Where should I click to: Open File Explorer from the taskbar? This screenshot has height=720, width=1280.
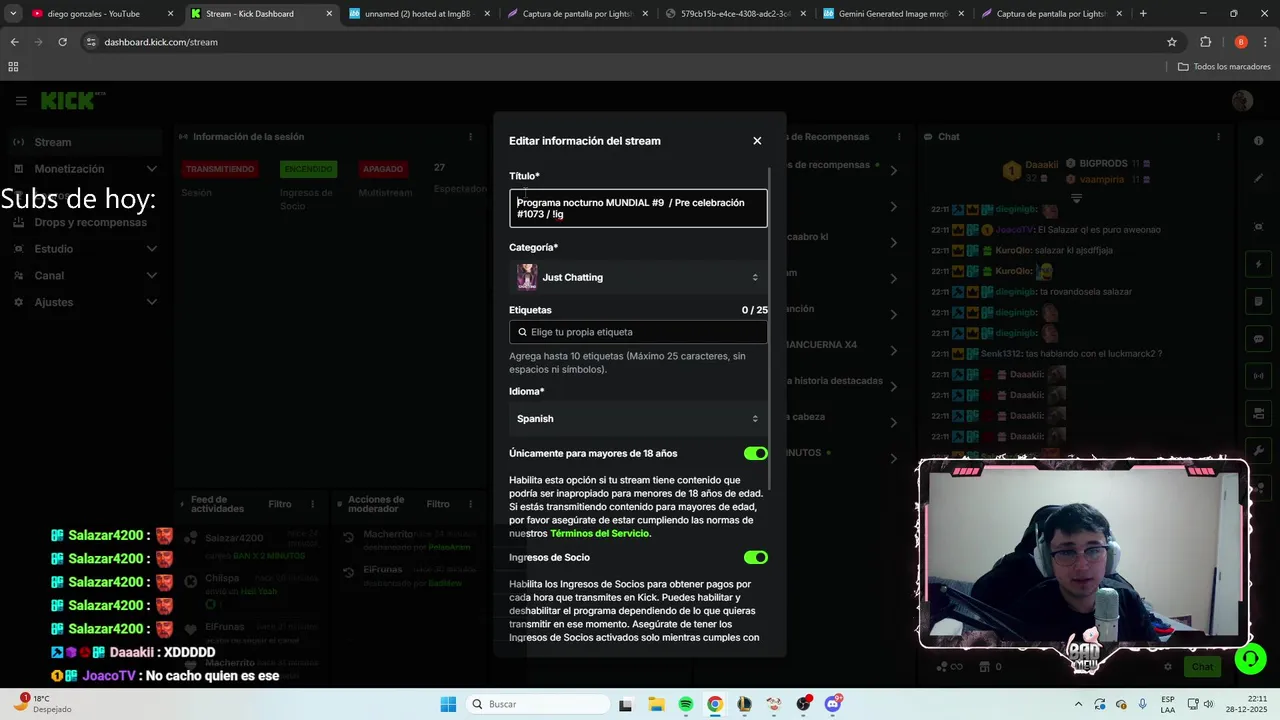[656, 704]
